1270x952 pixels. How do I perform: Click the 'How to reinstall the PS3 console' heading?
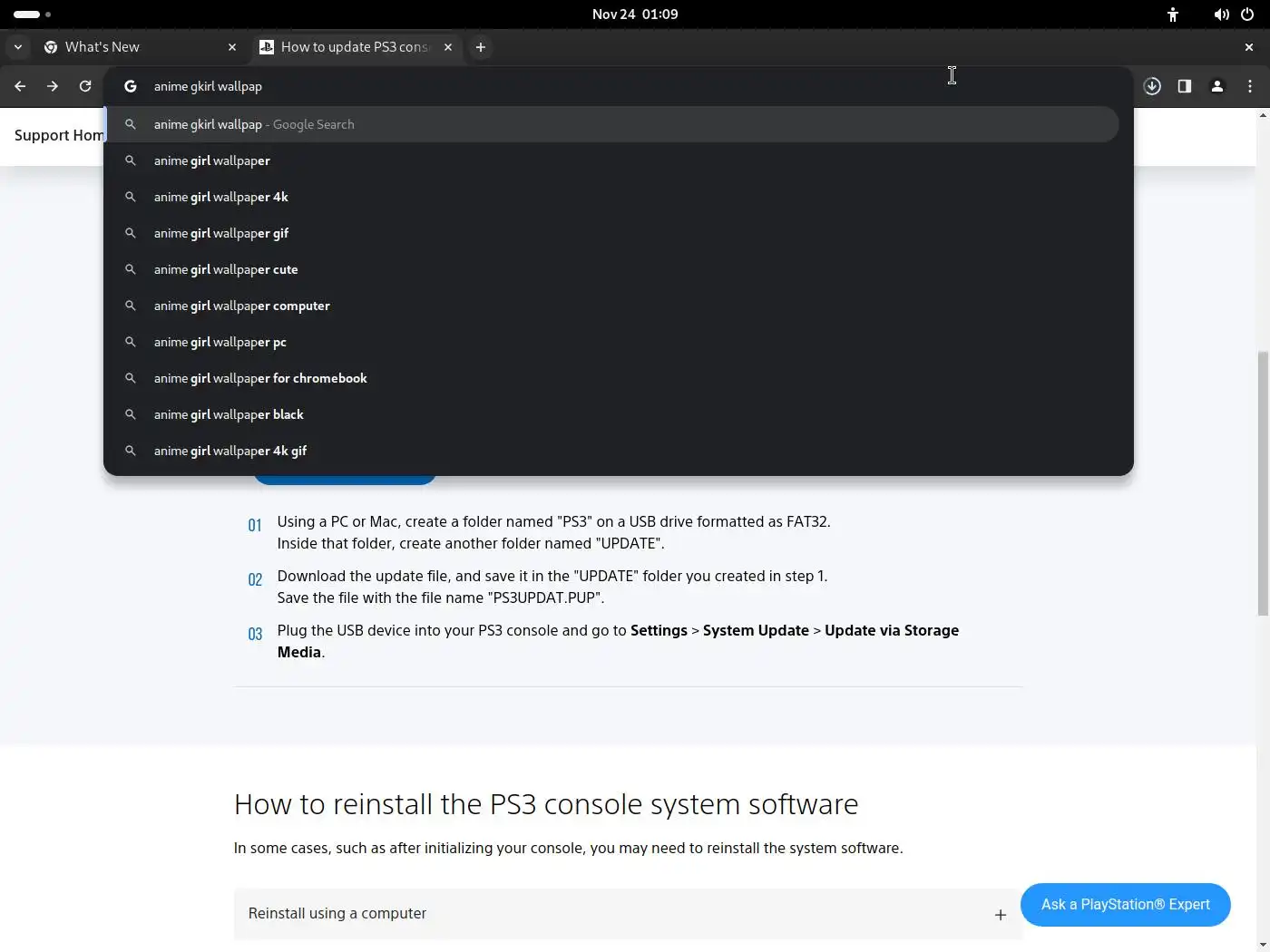point(546,804)
